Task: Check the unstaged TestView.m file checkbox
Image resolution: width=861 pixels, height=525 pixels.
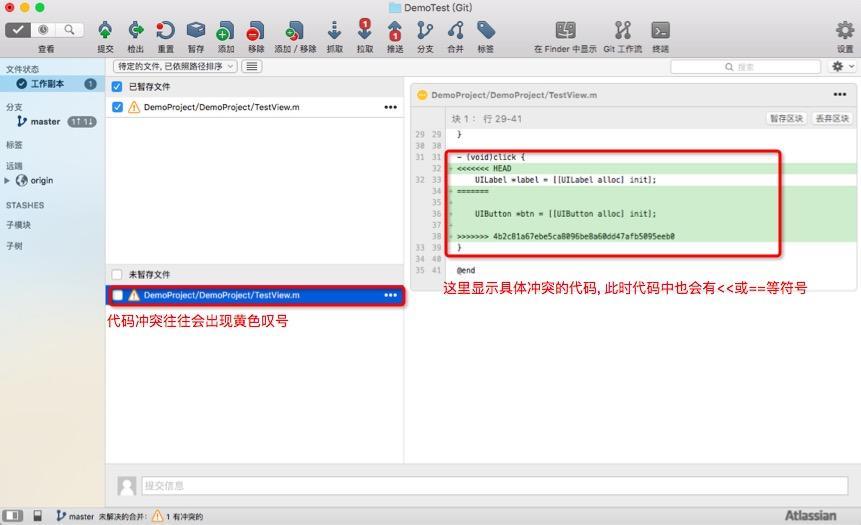Action: (118, 295)
